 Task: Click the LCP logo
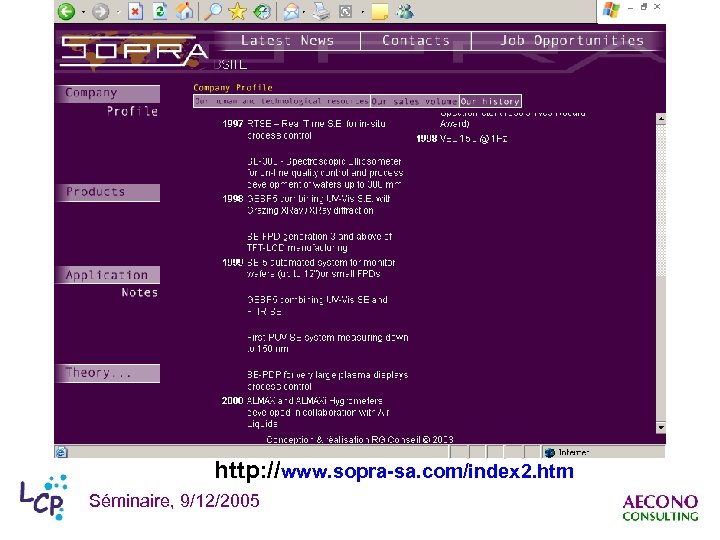tap(44, 498)
